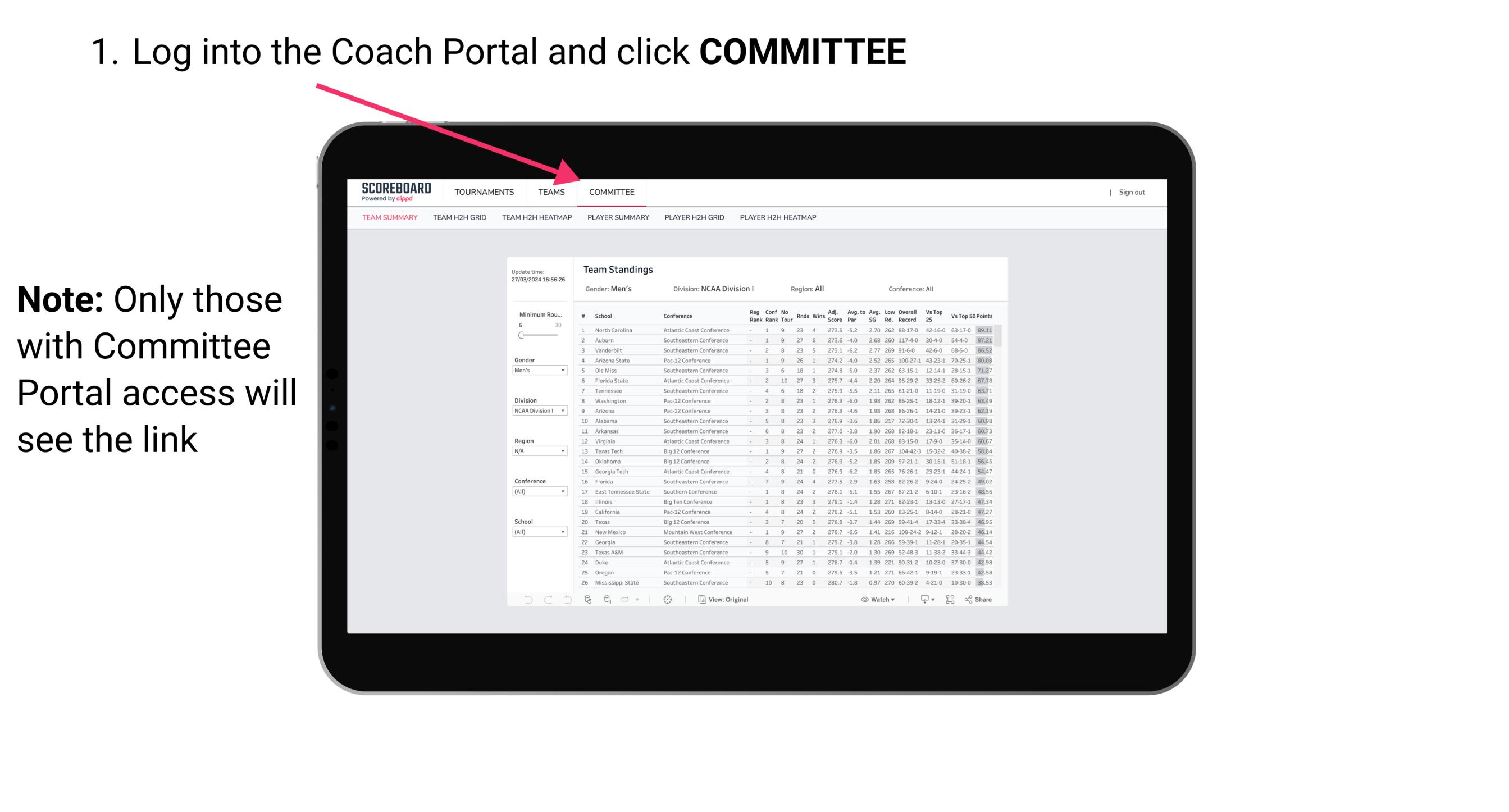Image resolution: width=1509 pixels, height=812 pixels.
Task: Click Sign out link
Action: 1131,193
